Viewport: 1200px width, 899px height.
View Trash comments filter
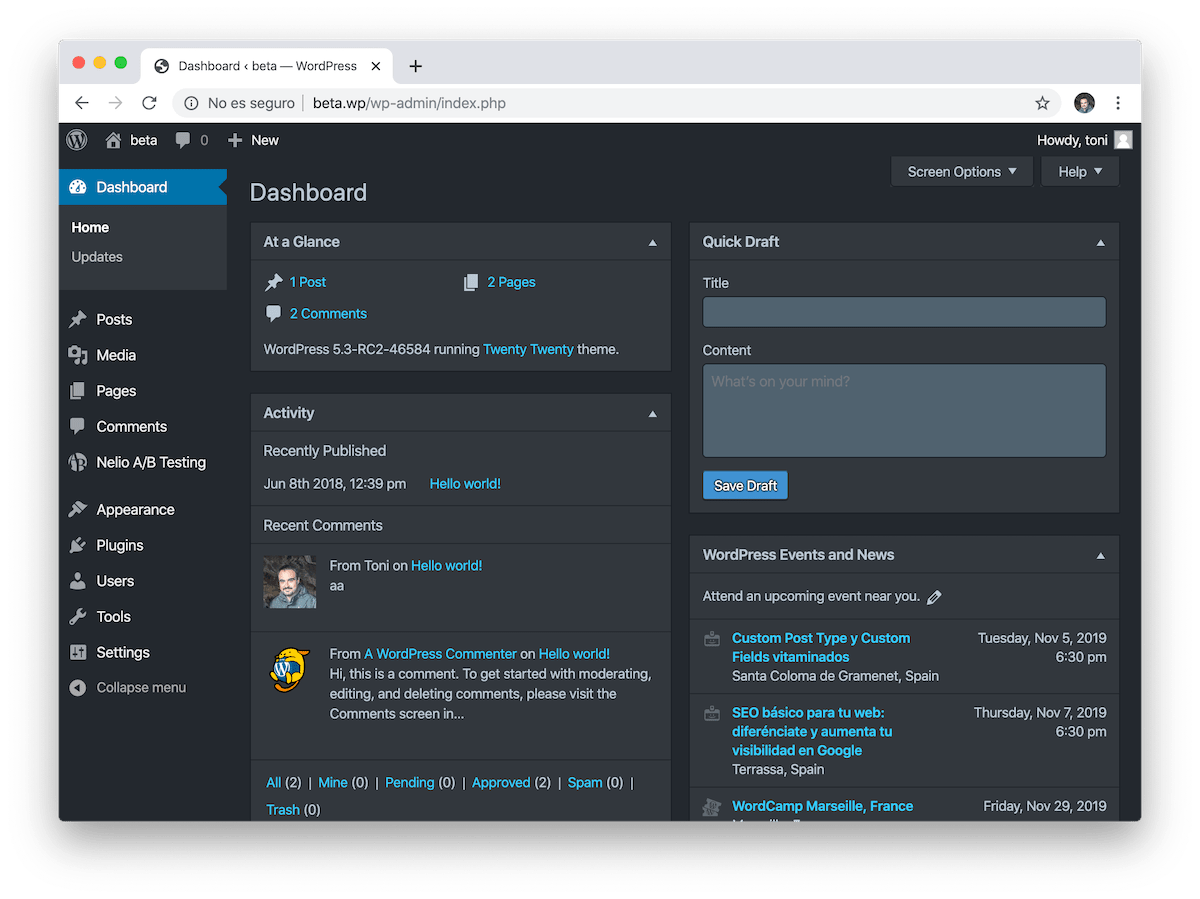tap(283, 809)
